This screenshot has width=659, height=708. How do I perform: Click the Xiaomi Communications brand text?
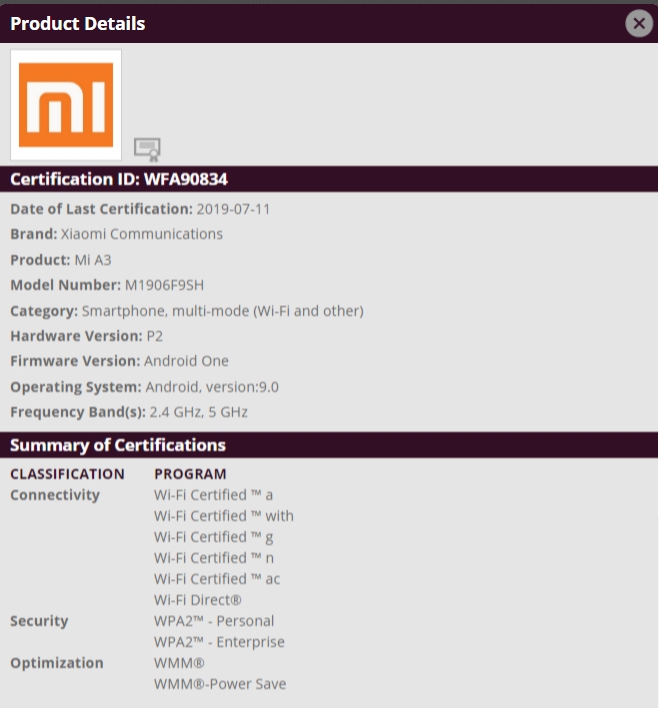(x=142, y=234)
